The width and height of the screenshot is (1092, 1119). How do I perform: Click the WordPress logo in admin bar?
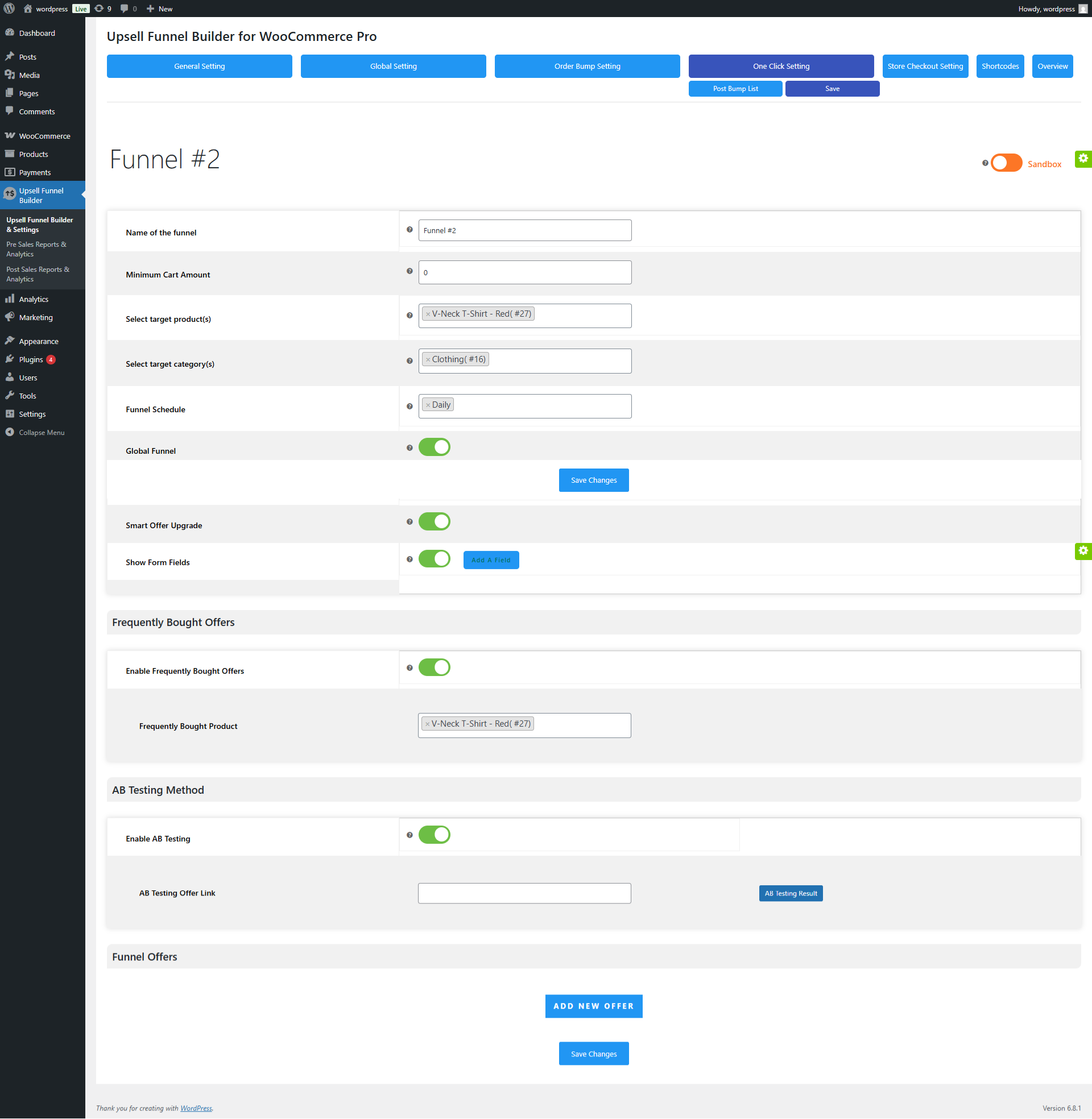pyautogui.click(x=9, y=9)
